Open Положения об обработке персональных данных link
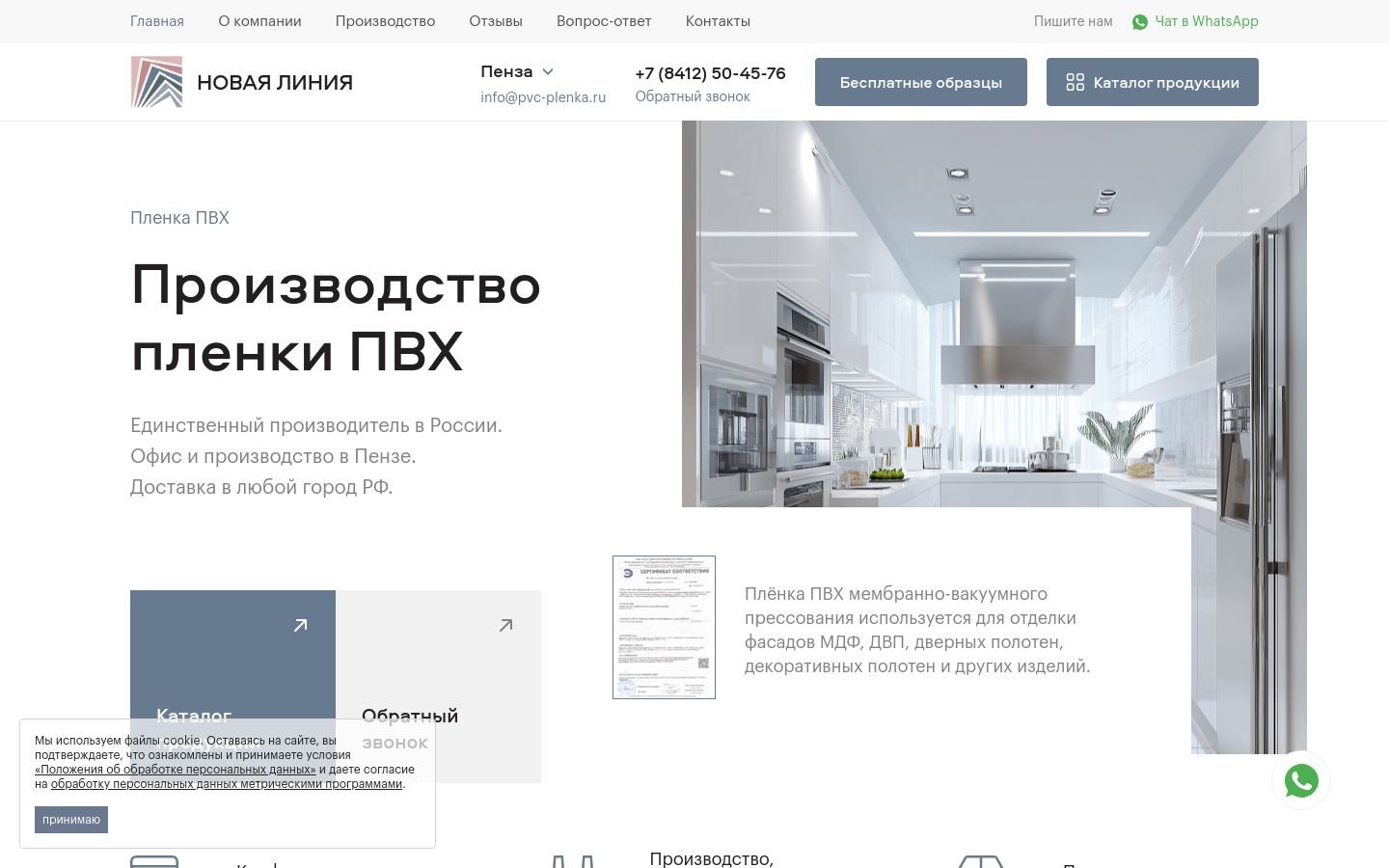The width and height of the screenshot is (1389, 868). click(x=176, y=770)
